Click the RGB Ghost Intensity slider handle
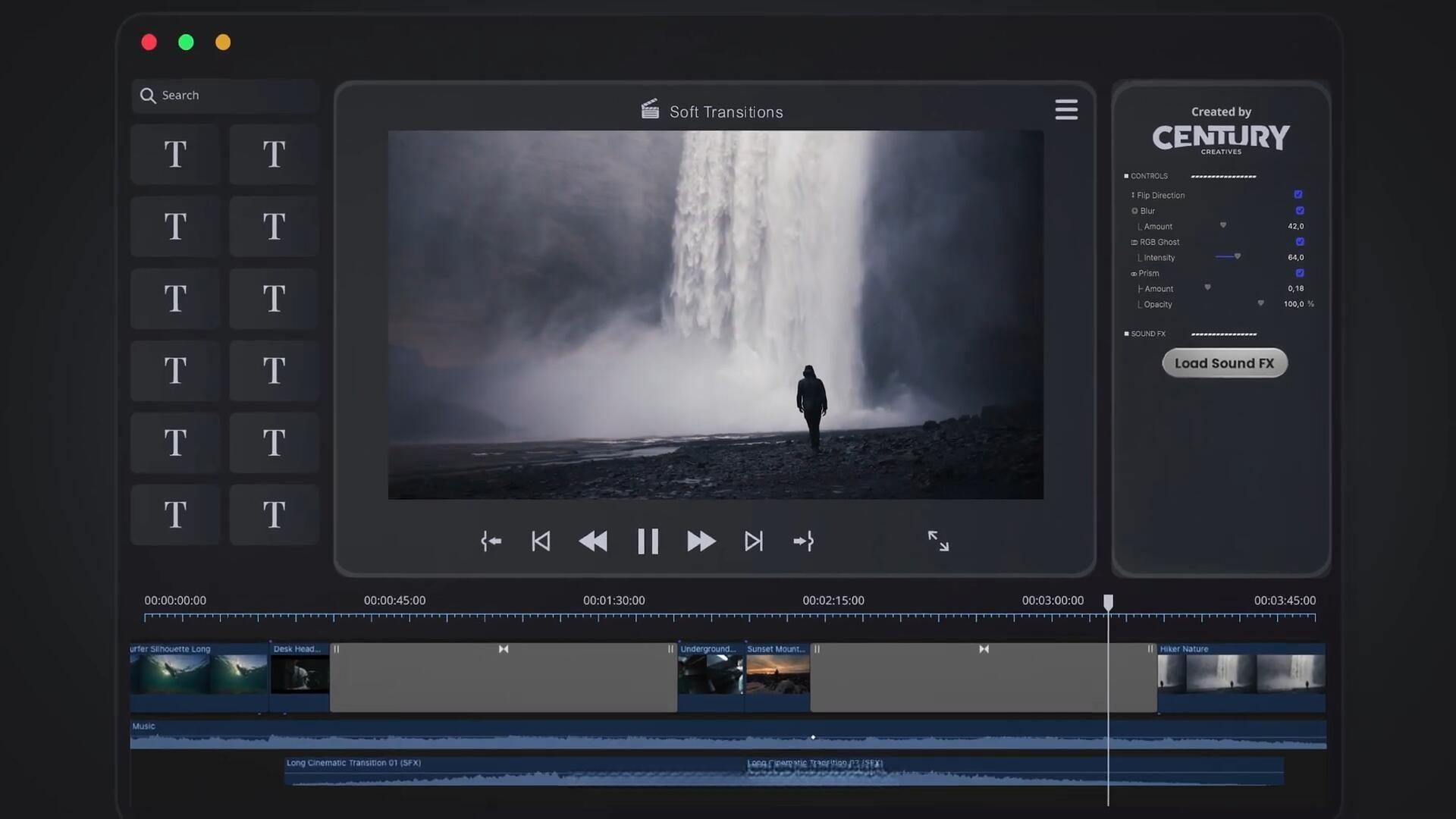Screen dimensions: 1456x819 click(1238, 256)
